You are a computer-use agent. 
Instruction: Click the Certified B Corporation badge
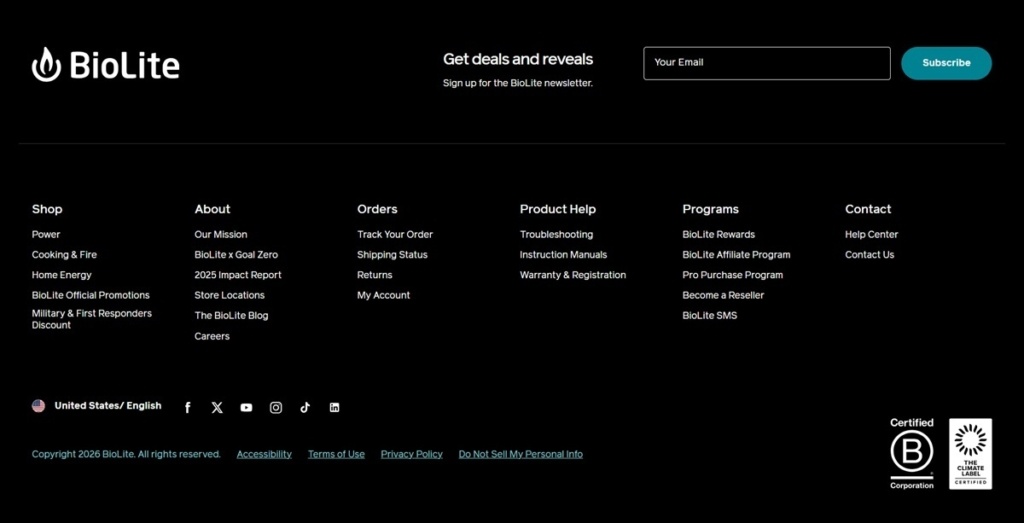(912, 454)
